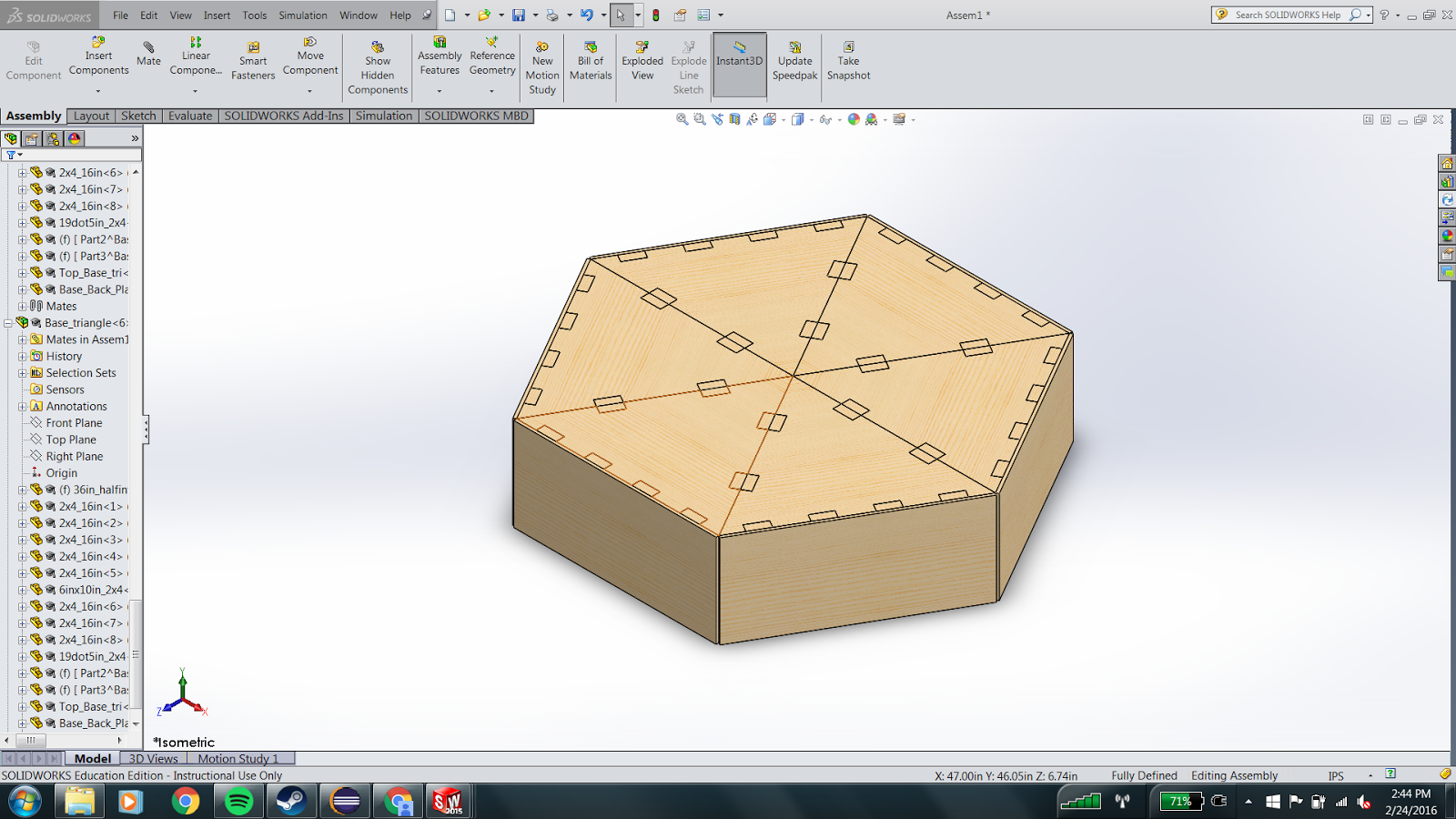
Task: Click the Search SOLIDWORKS Help field
Action: pos(1288,15)
